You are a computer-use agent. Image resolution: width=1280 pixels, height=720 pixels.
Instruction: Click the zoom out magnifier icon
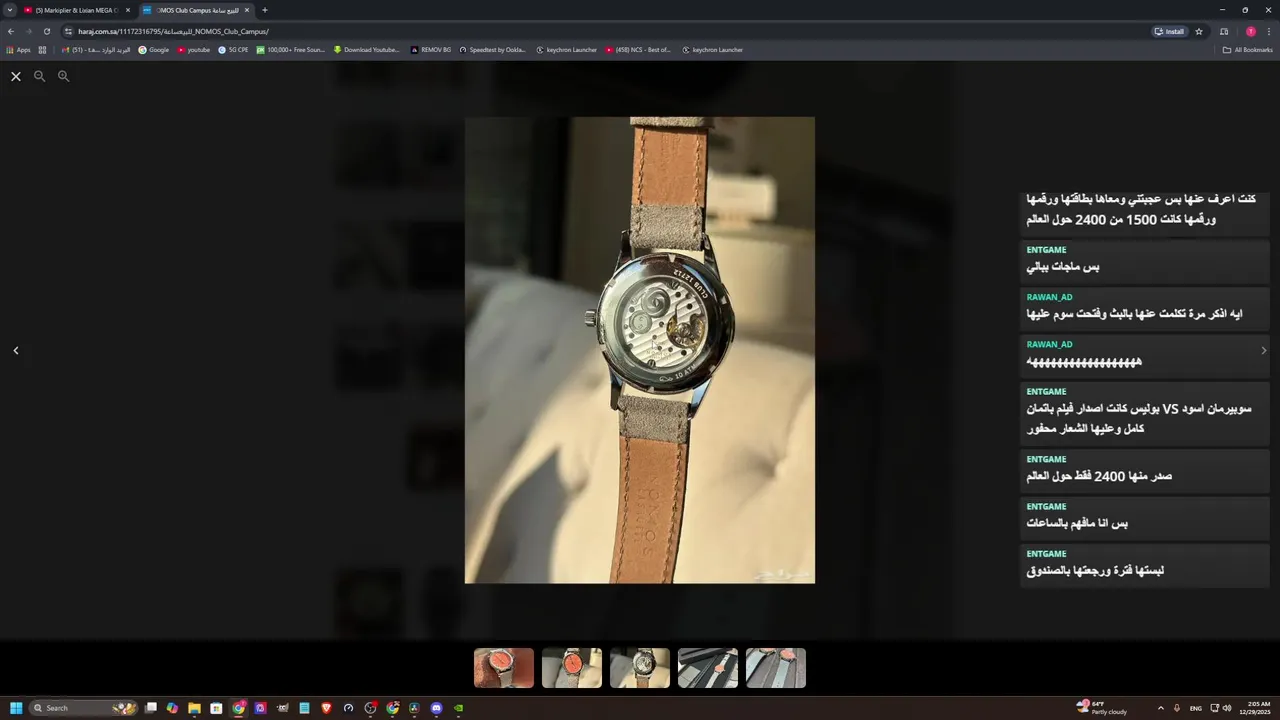pos(40,76)
